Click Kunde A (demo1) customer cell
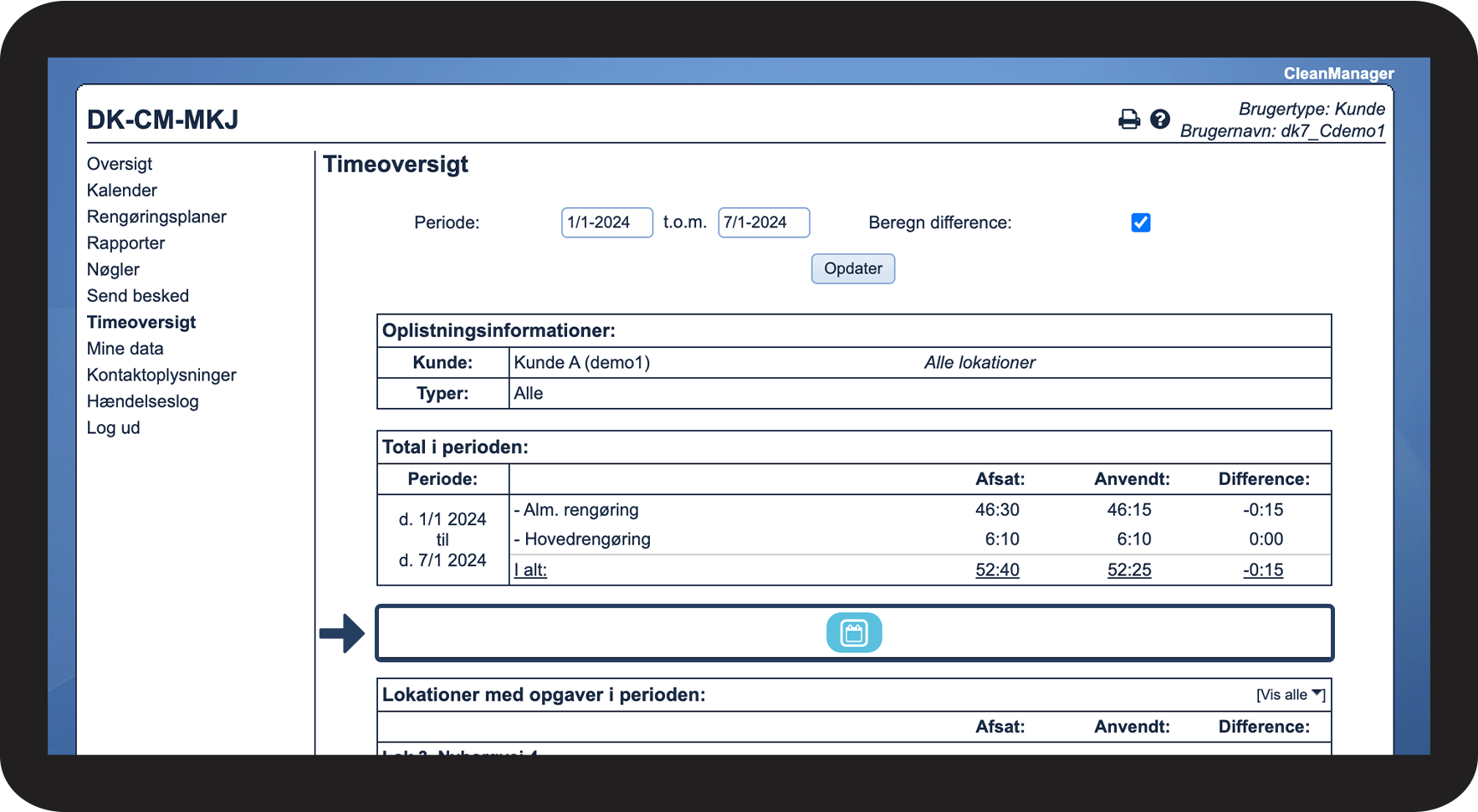1478x812 pixels. click(x=582, y=362)
